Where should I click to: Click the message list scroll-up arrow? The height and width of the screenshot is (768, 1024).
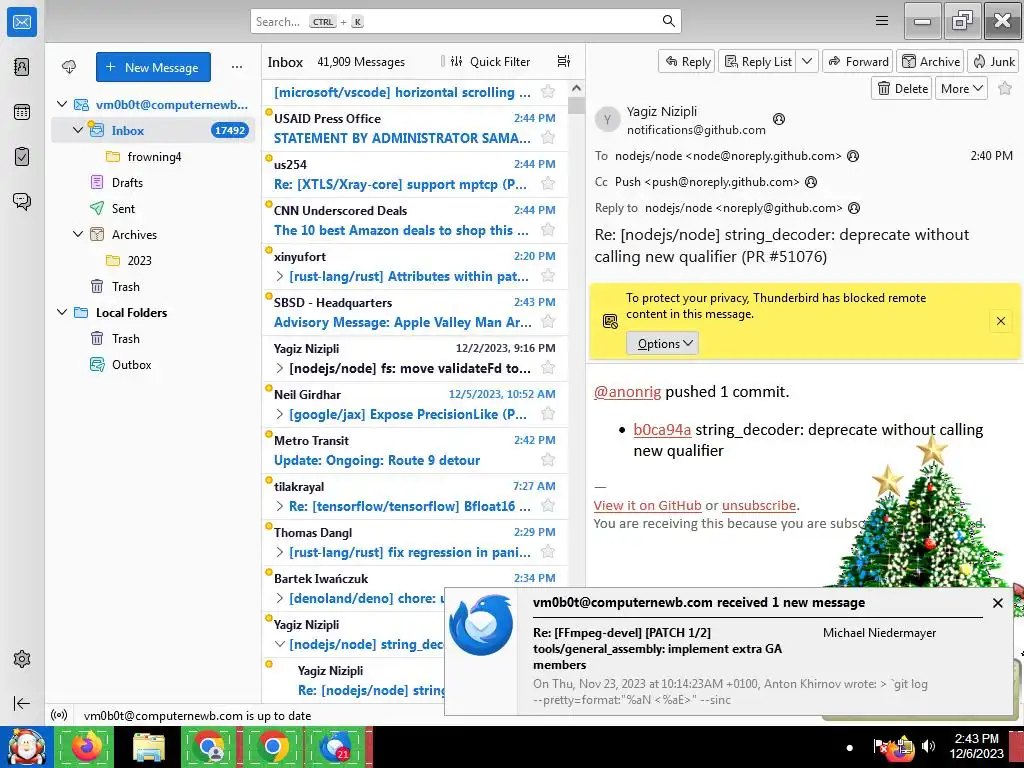tap(576, 88)
